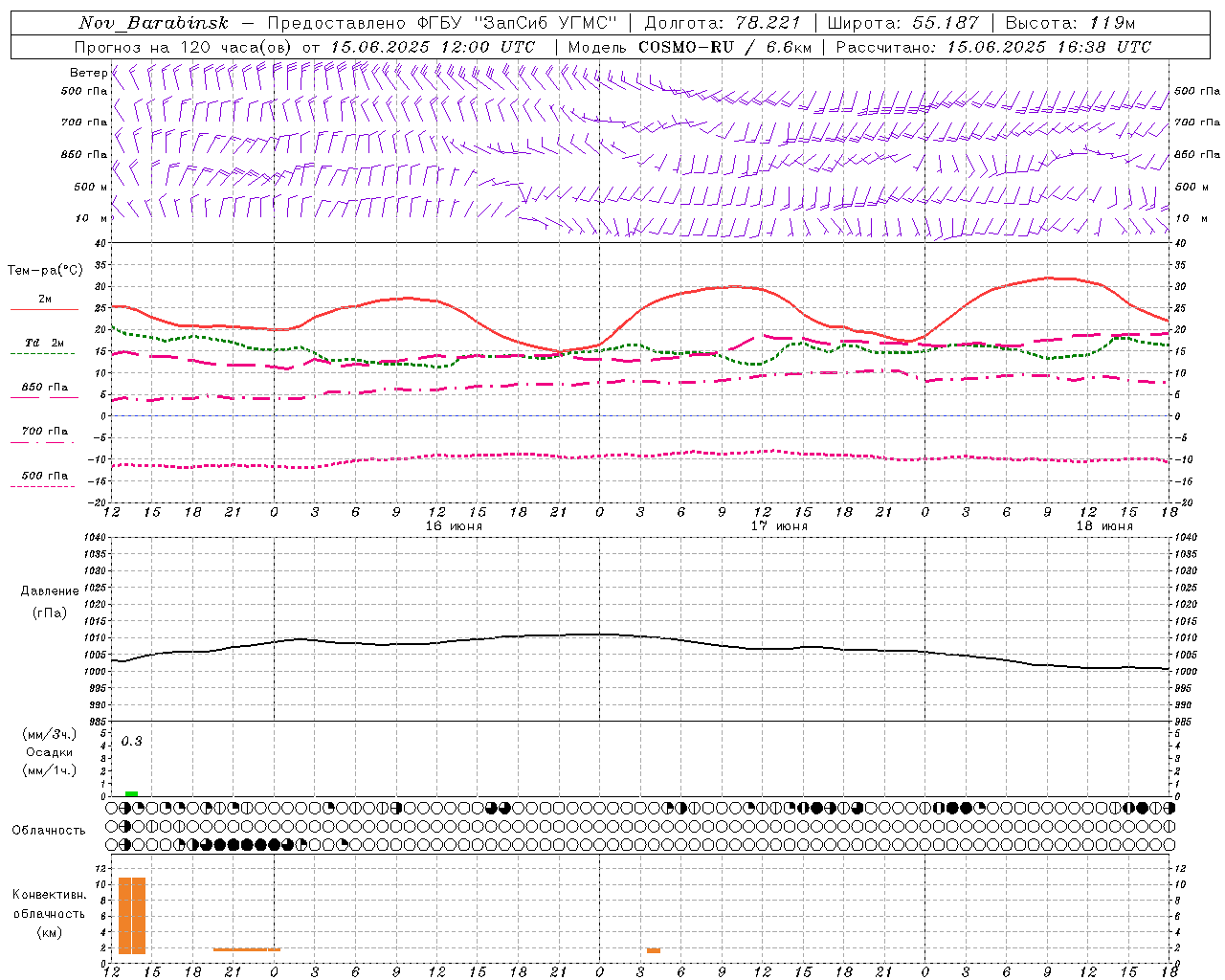
Task: Click the green precipitation bar
Action: 131,793
